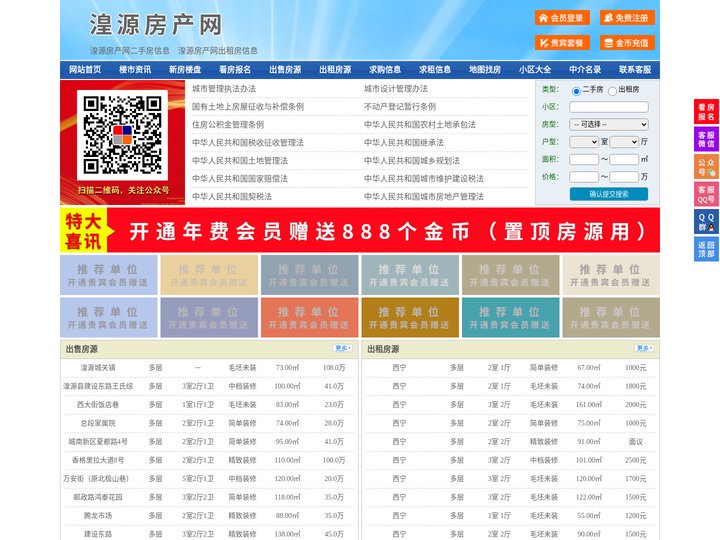Click the maximum 面积 input field
Image resolution: width=720 pixels, height=540 pixels.
coord(624,159)
